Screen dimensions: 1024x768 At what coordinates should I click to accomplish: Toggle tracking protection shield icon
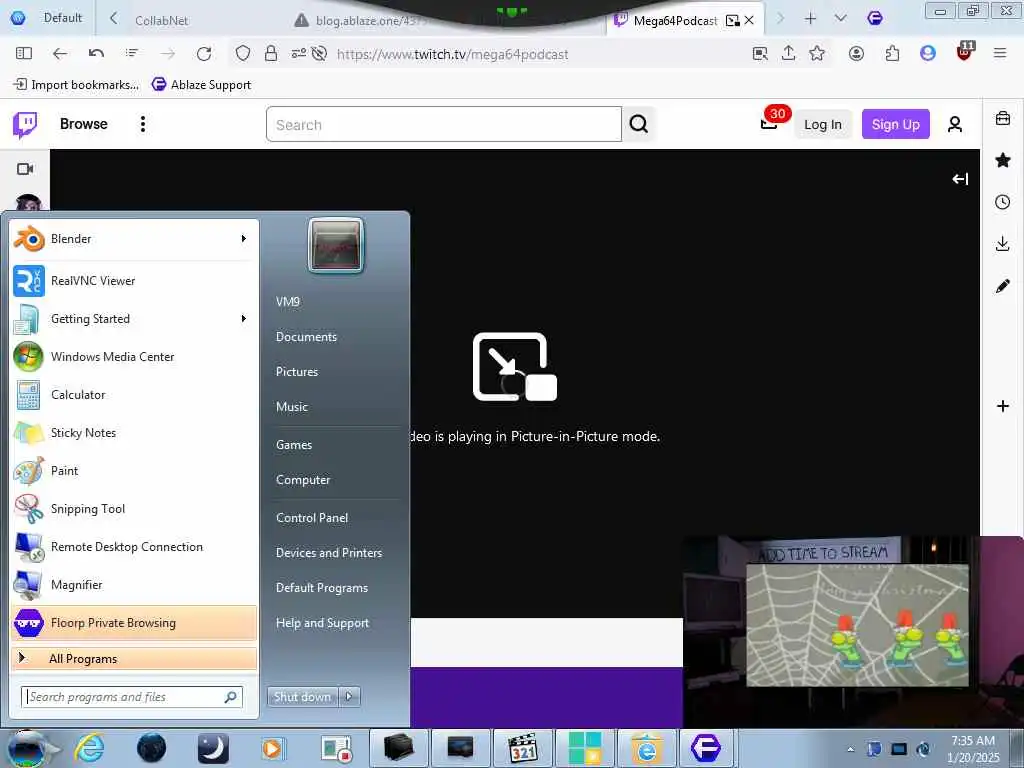click(x=242, y=54)
